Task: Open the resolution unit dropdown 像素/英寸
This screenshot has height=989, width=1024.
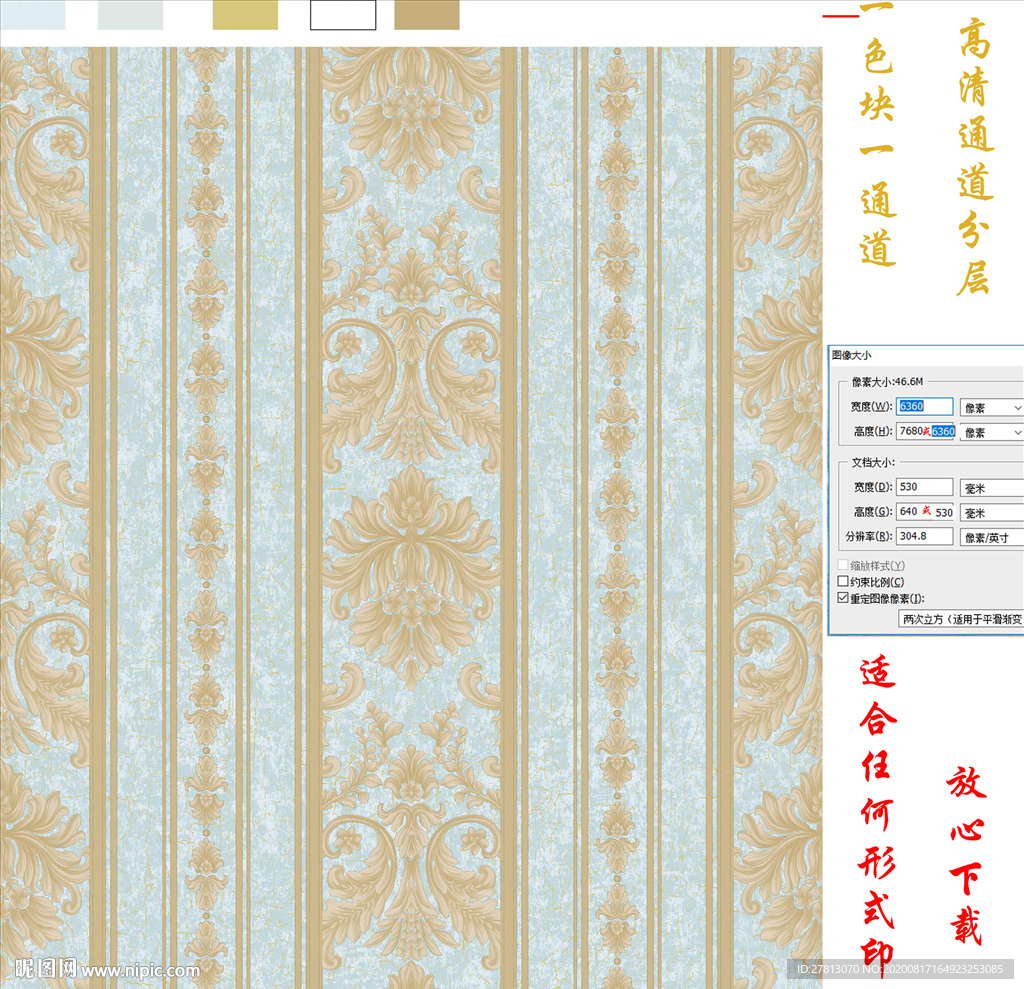Action: pos(991,538)
